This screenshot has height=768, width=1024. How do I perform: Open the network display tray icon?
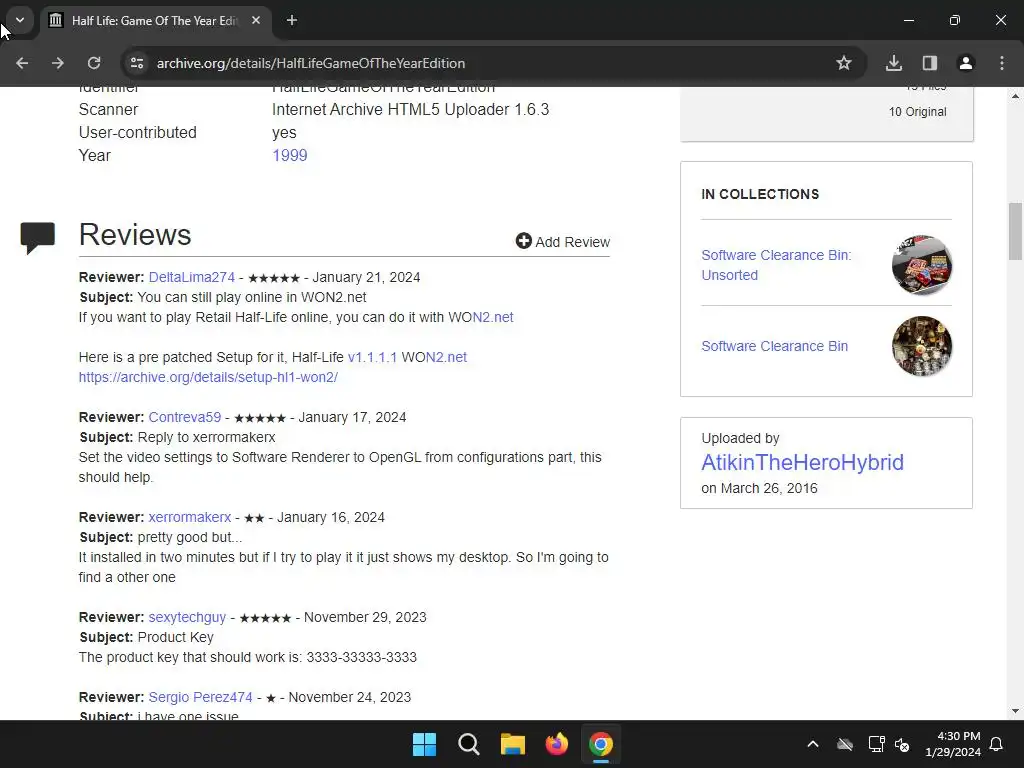876,744
